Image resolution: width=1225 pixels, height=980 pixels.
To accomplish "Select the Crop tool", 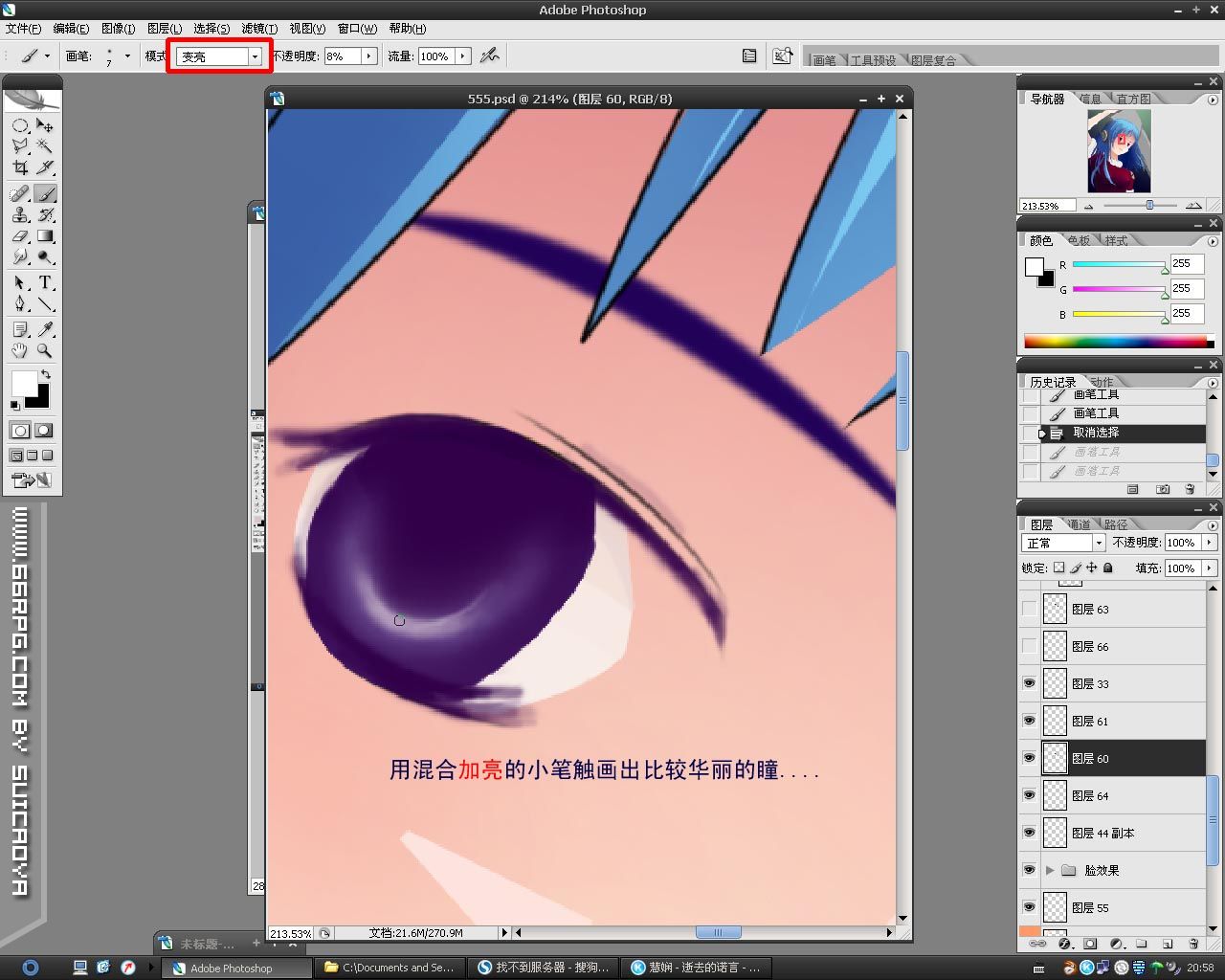I will pyautogui.click(x=19, y=167).
